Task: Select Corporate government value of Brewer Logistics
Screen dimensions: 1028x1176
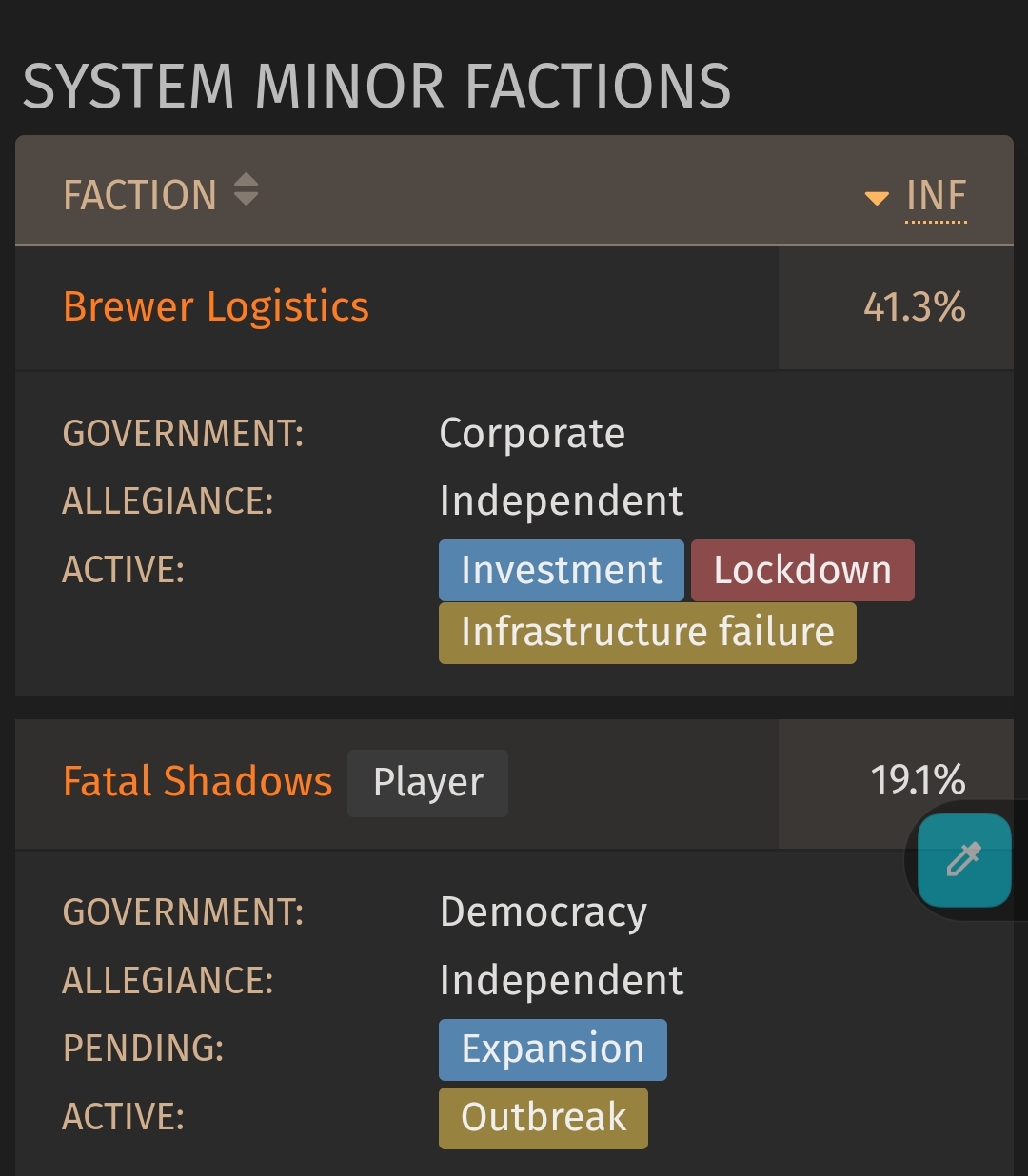Action: pos(532,434)
